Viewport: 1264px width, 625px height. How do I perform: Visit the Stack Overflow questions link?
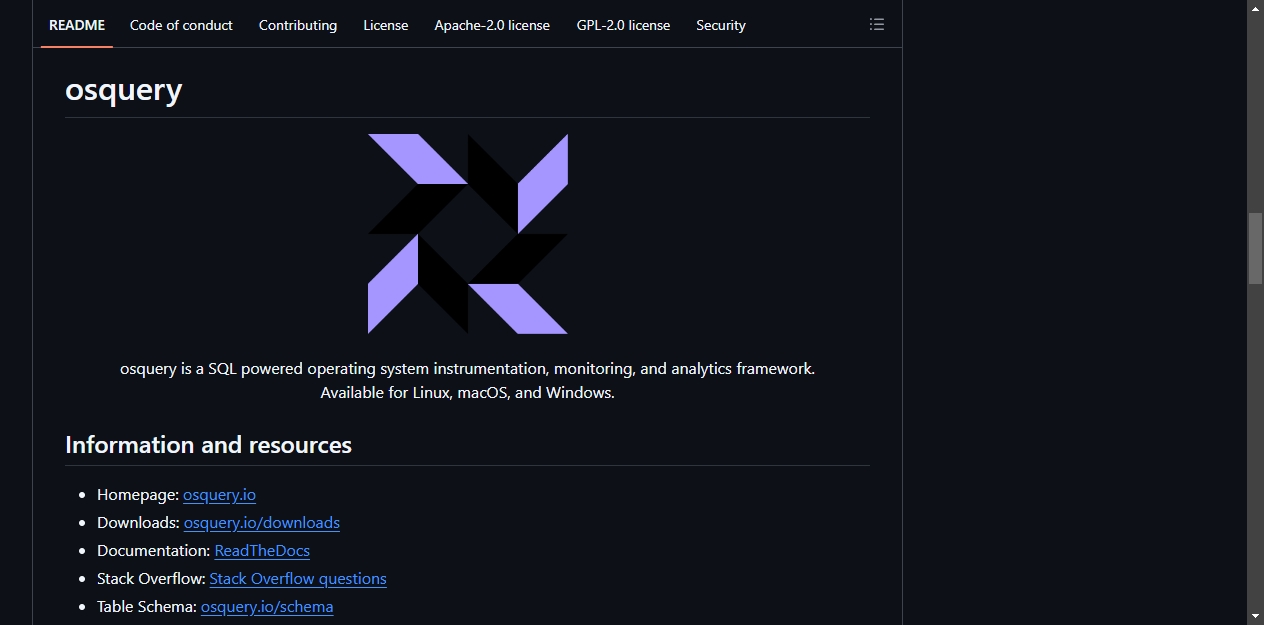pyautogui.click(x=298, y=579)
